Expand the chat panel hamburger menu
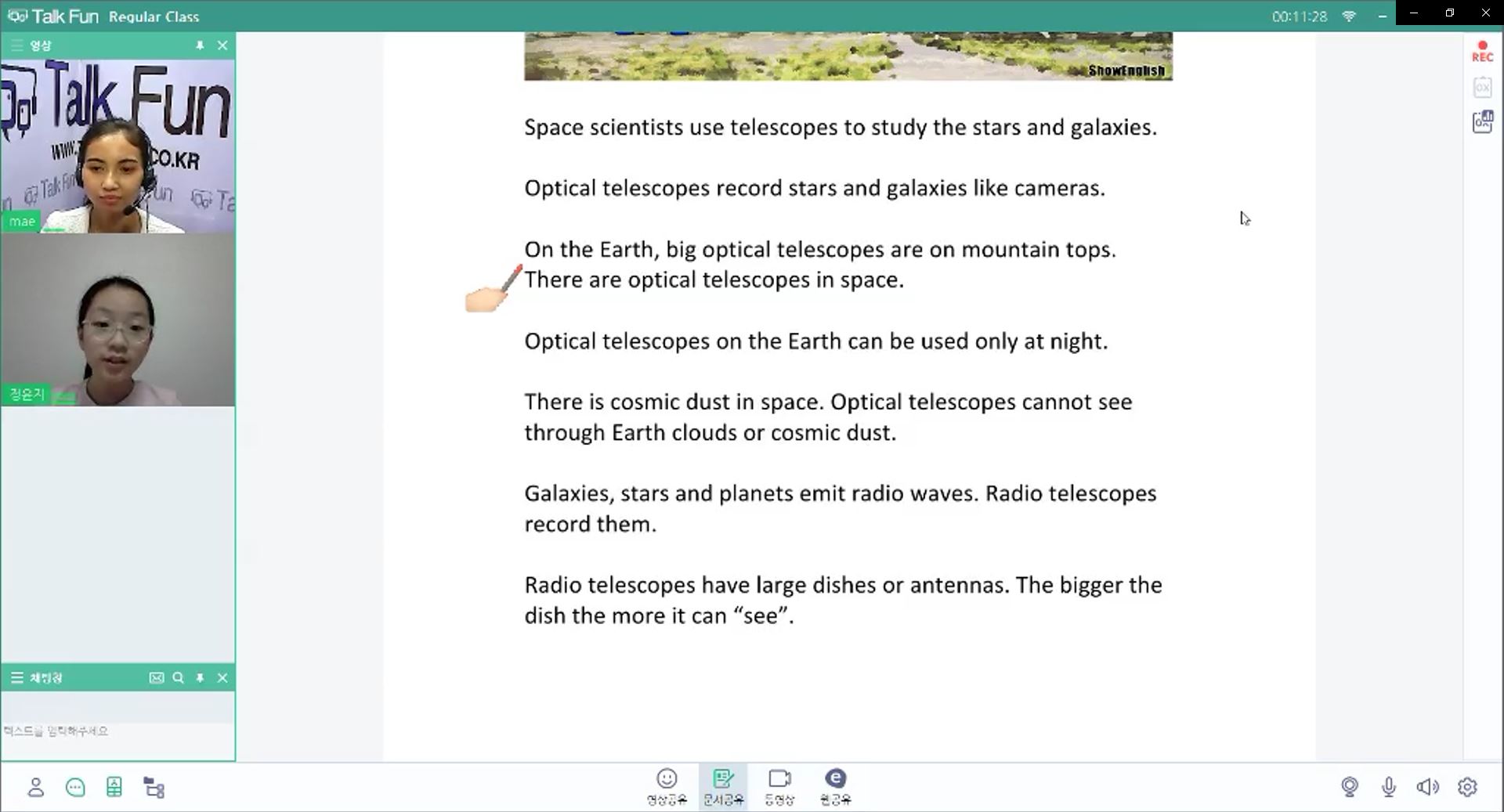 [16, 677]
